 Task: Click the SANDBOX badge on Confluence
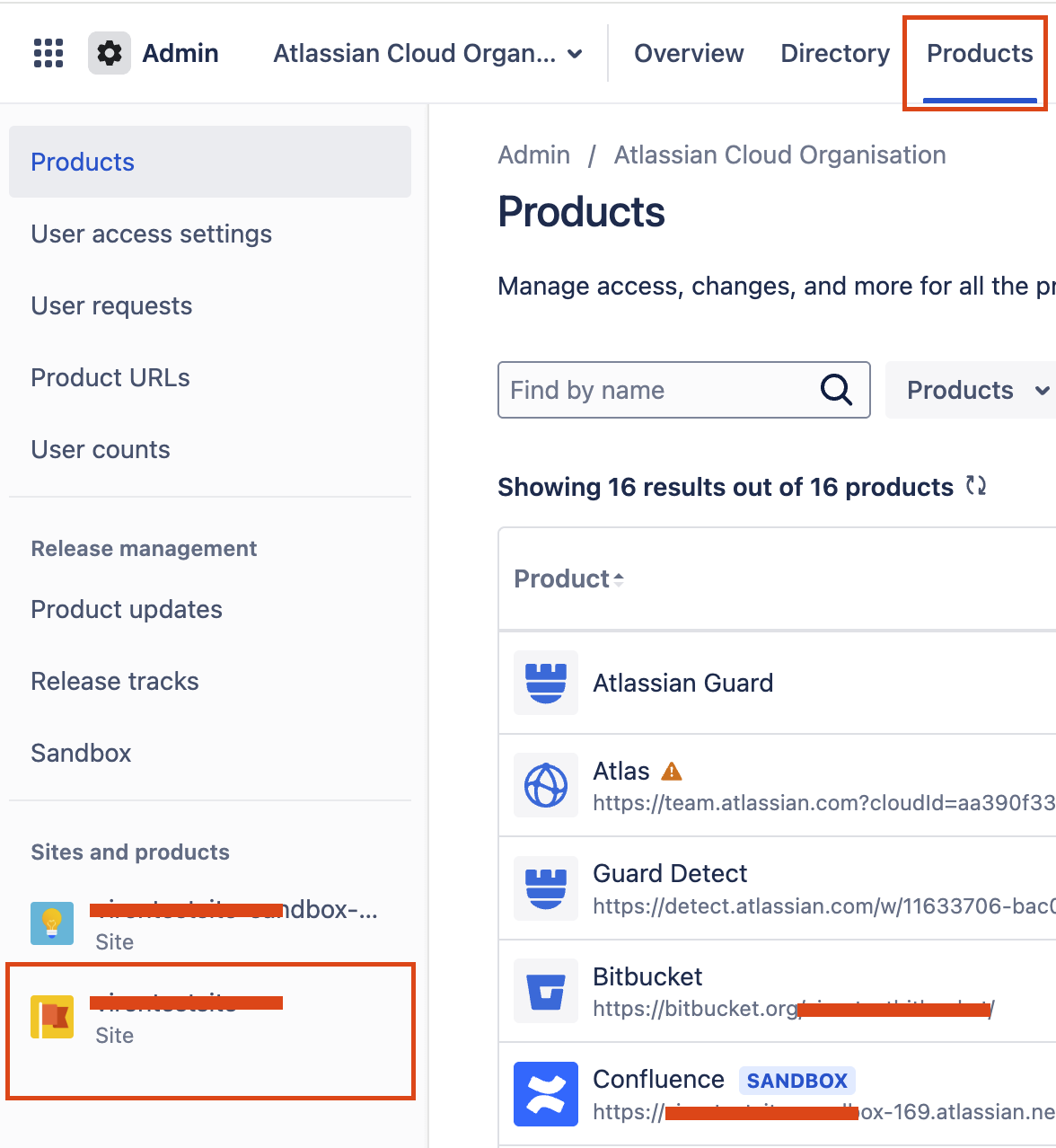tap(796, 1080)
